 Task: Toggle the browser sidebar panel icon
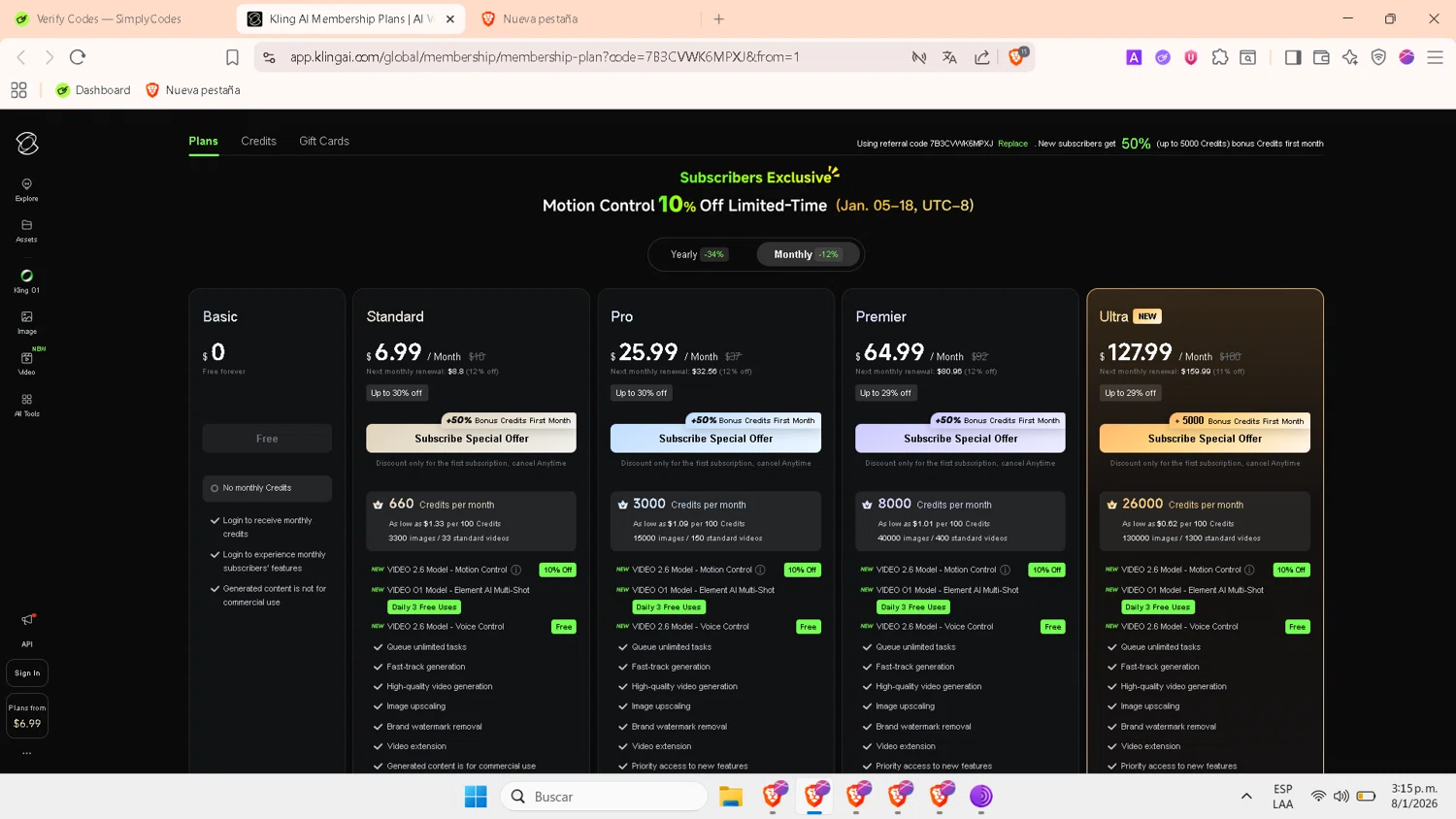(1292, 57)
